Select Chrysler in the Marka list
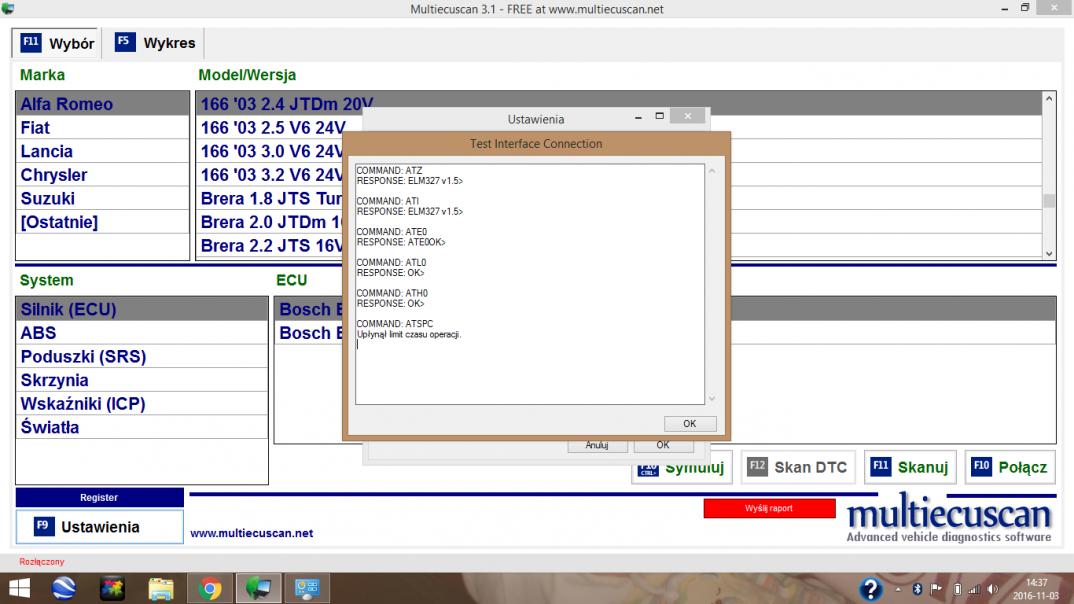 pyautogui.click(x=103, y=175)
